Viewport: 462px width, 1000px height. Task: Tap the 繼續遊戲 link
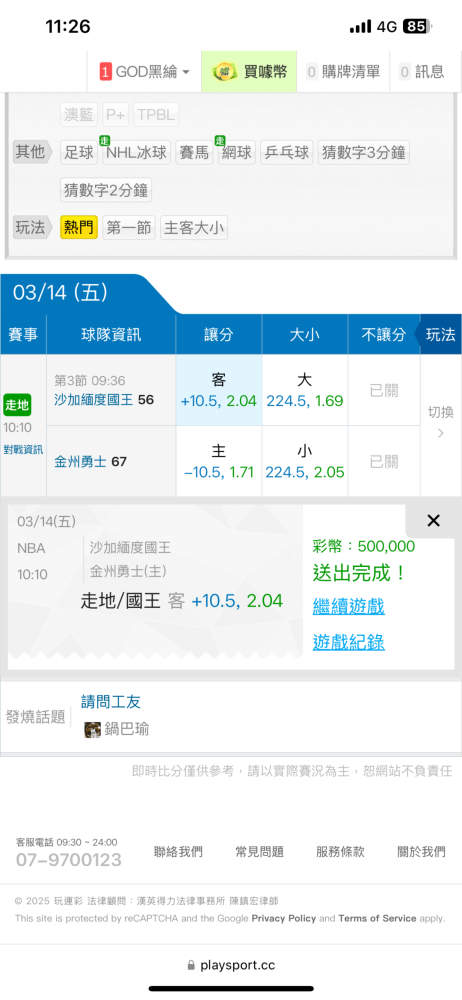(348, 607)
